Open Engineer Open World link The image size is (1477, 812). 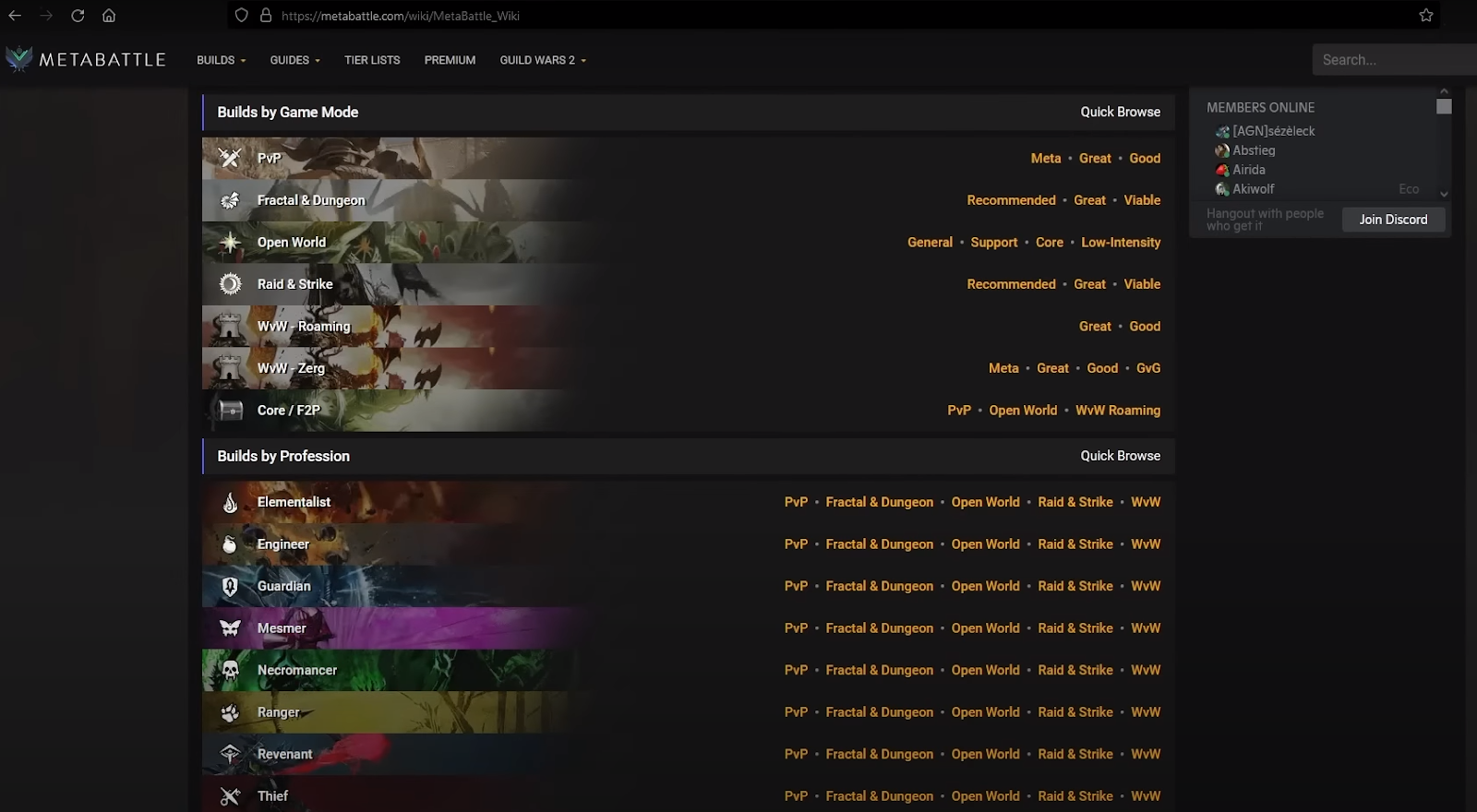pyautogui.click(x=985, y=544)
